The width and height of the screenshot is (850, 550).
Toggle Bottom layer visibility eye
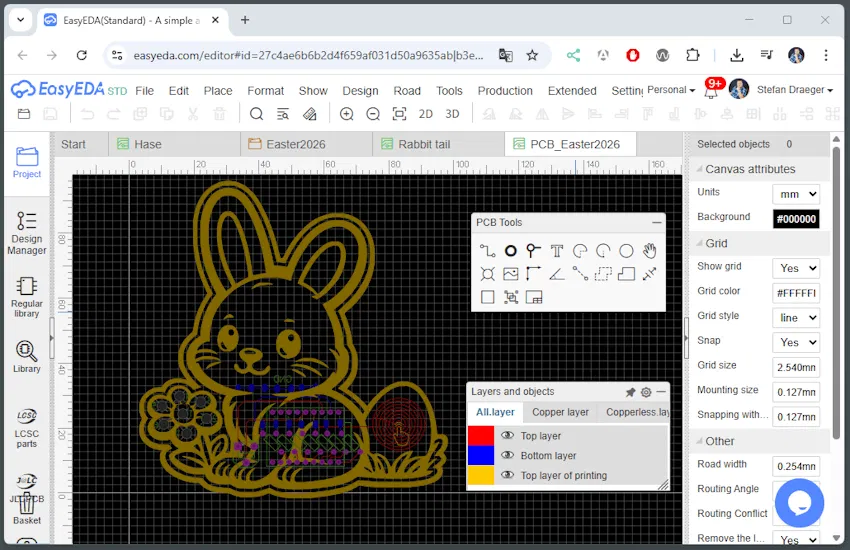(x=507, y=456)
